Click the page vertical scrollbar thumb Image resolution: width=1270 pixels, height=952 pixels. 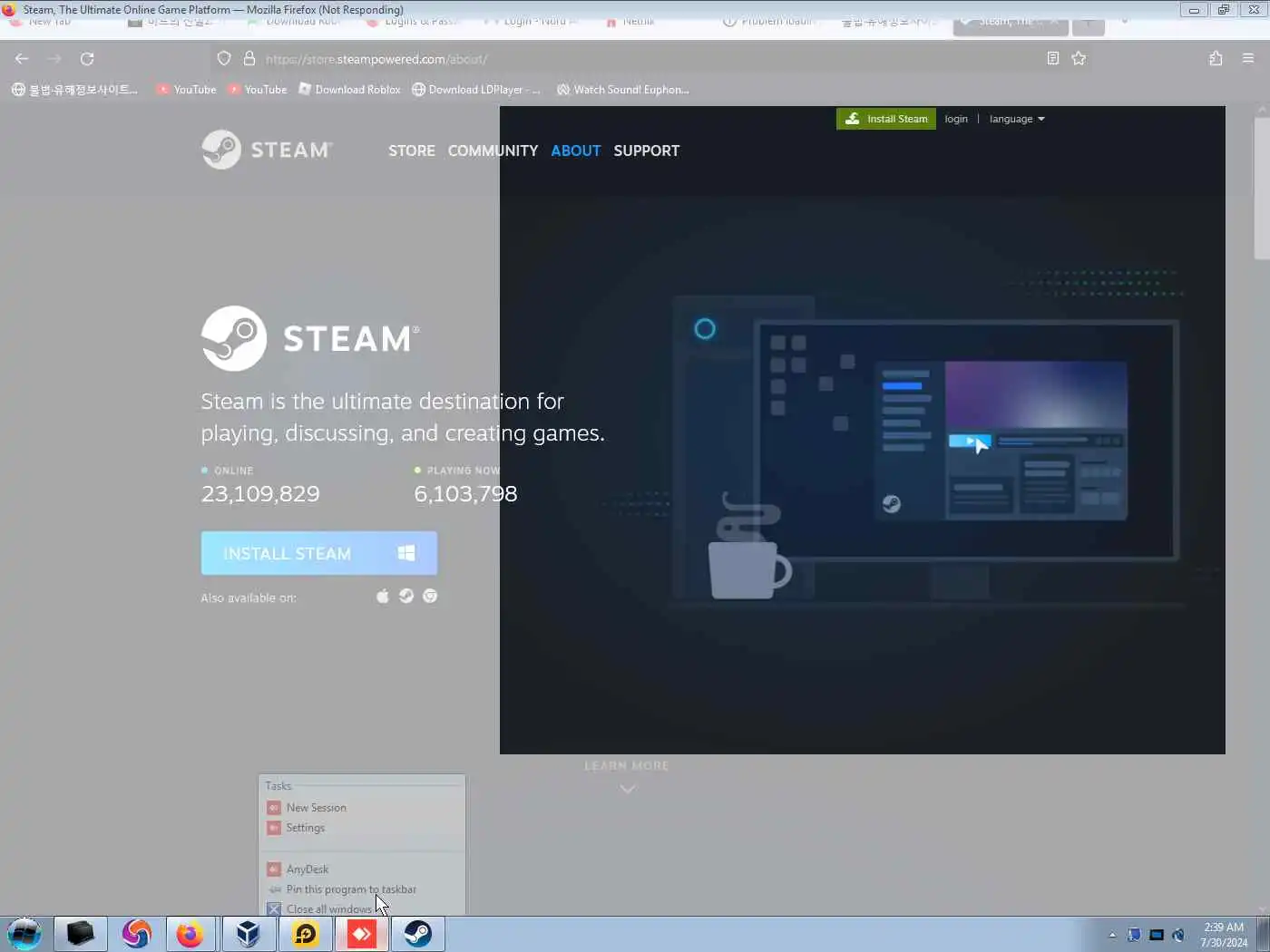(x=1261, y=188)
